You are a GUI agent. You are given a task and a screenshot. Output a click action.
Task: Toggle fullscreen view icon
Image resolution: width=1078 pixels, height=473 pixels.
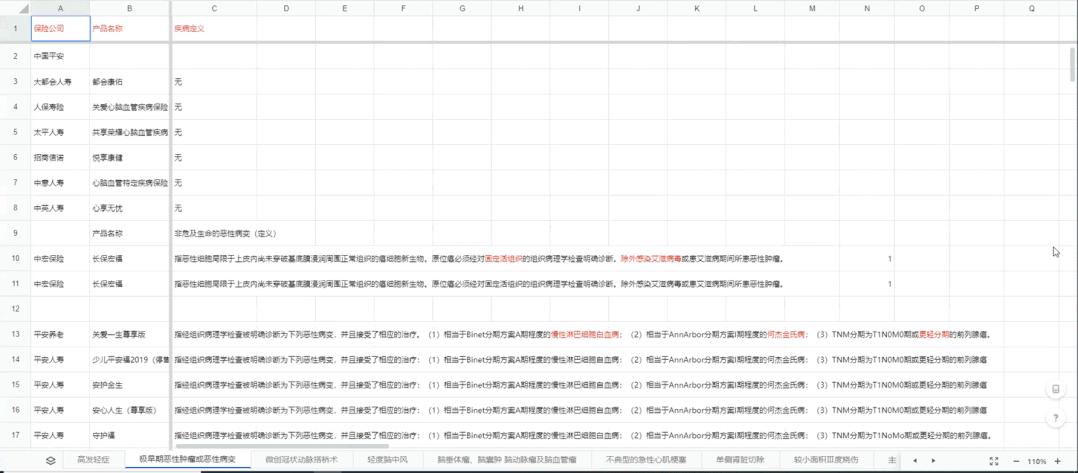point(994,461)
